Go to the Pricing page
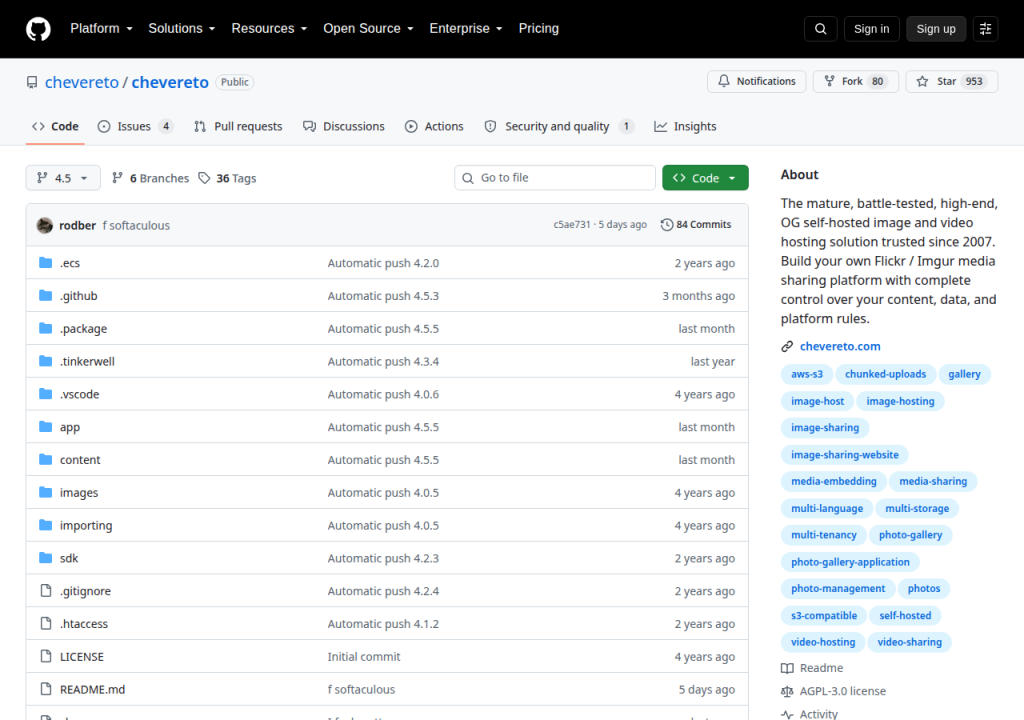 coord(539,29)
